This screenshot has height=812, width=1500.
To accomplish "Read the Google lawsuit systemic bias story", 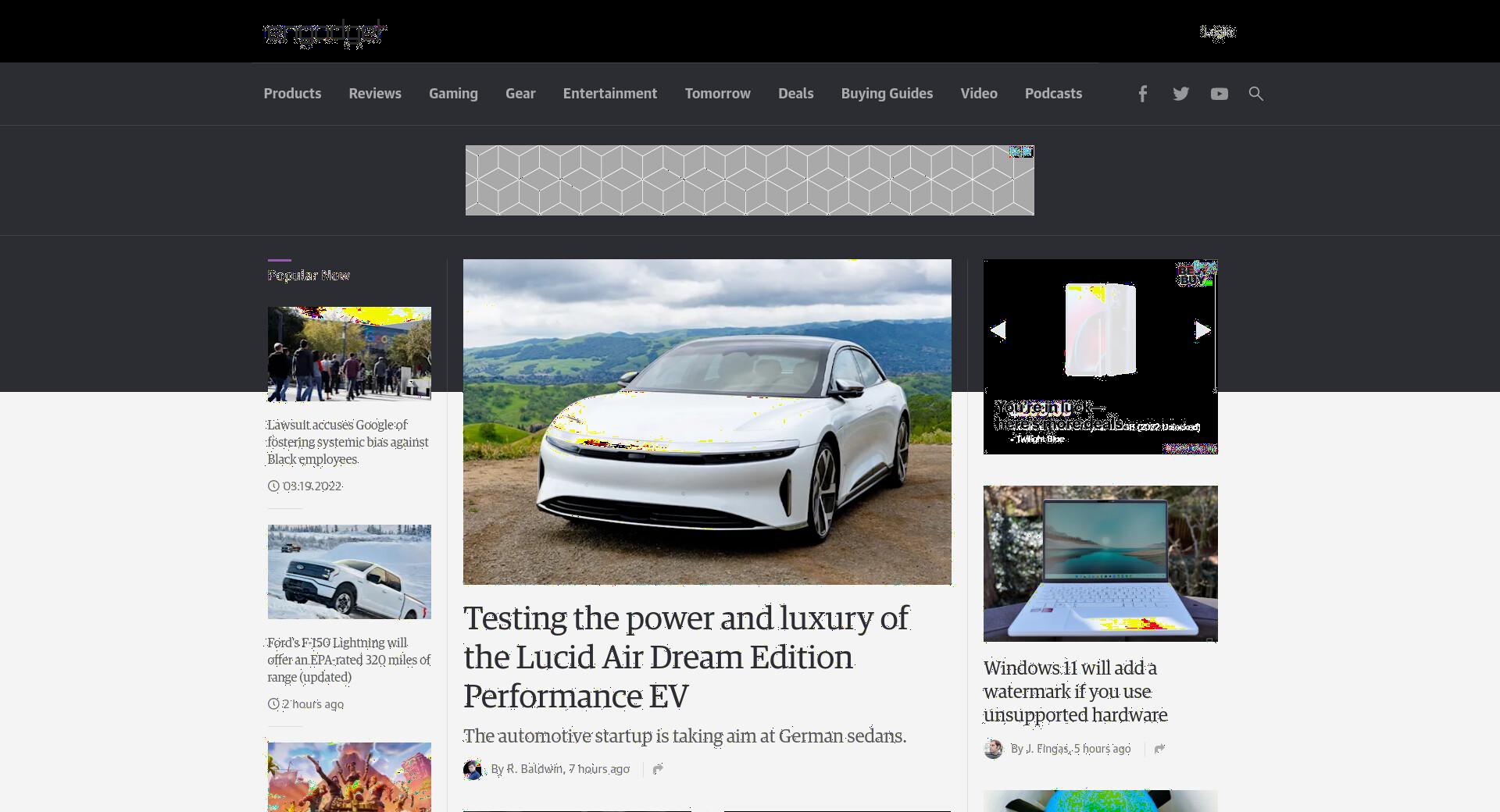I will coord(348,442).
